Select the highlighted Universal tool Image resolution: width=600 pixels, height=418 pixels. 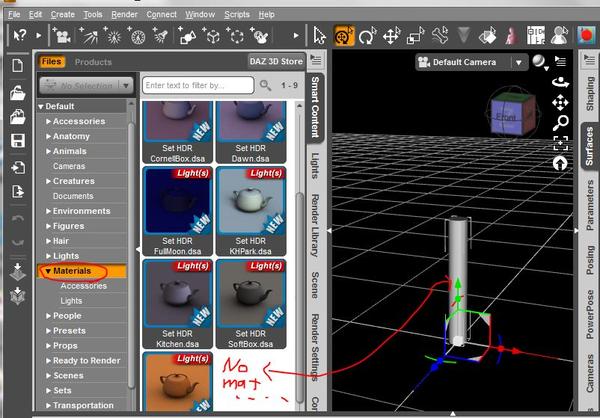344,36
